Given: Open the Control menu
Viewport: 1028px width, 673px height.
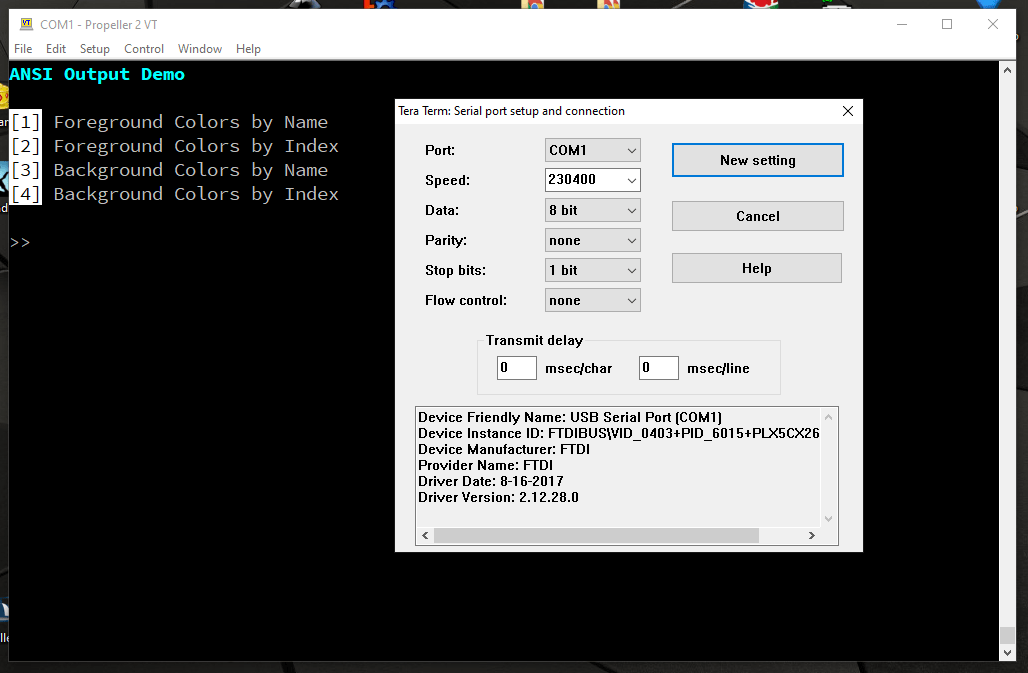Looking at the screenshot, I should click(x=143, y=48).
